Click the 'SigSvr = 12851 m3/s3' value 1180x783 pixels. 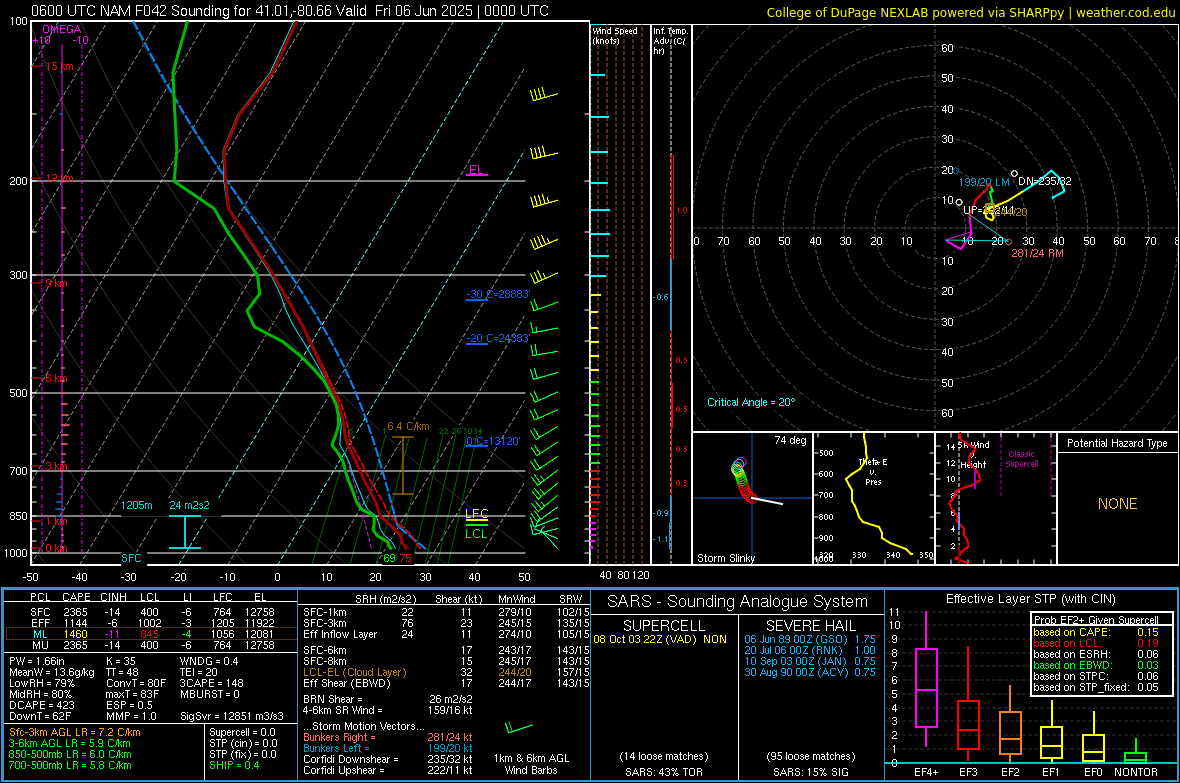pos(232,716)
